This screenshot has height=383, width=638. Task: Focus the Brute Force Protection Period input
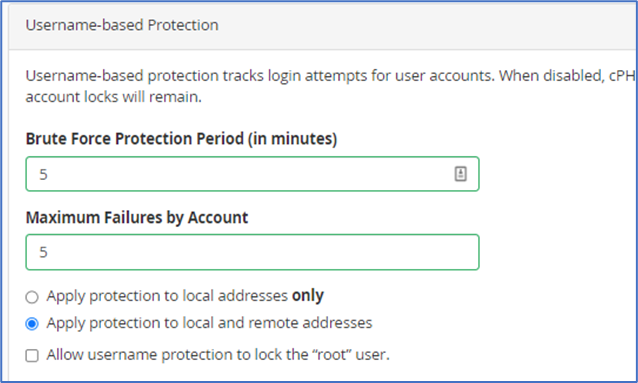click(252, 174)
